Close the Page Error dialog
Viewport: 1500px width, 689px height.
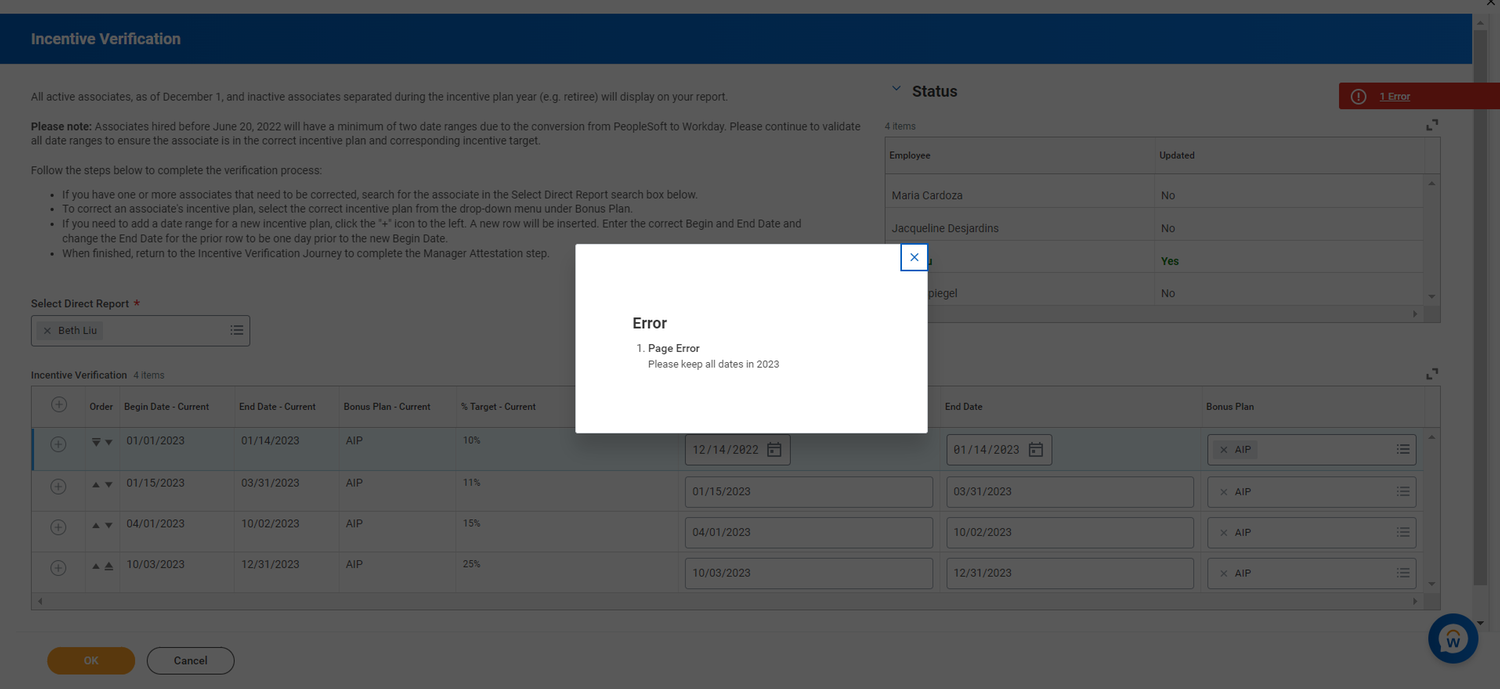click(913, 257)
